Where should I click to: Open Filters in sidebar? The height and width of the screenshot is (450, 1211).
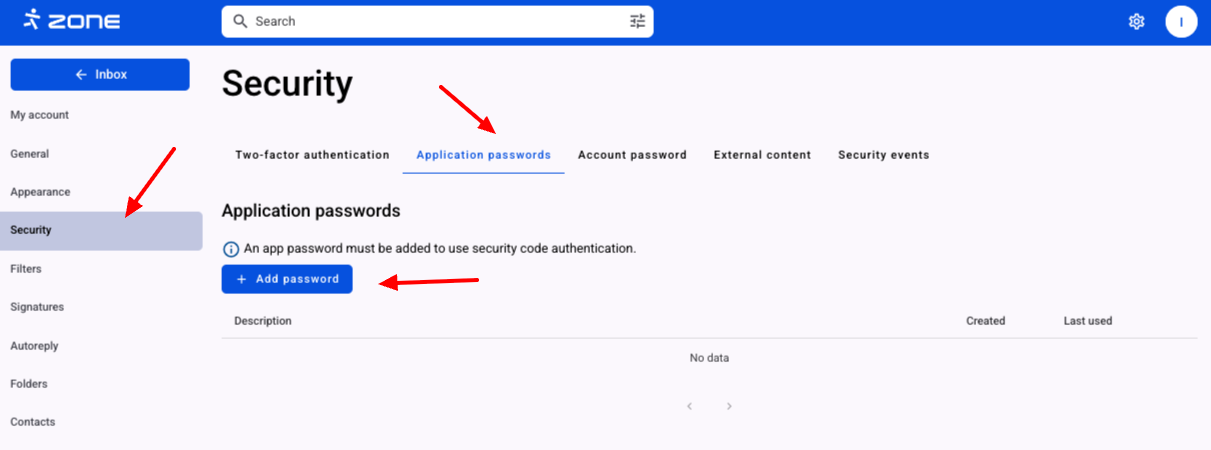tap(26, 269)
